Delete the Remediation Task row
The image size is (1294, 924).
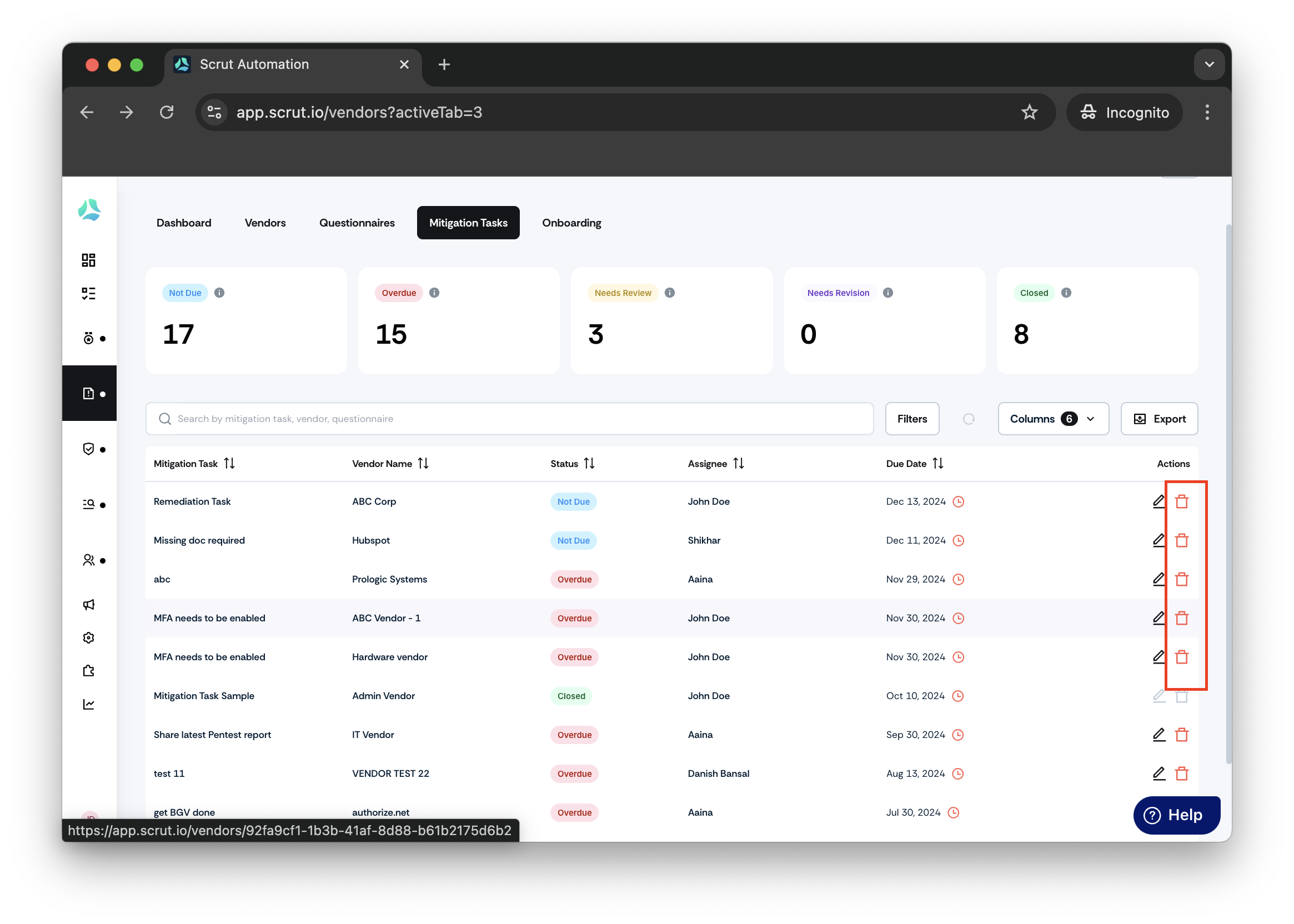coord(1181,501)
